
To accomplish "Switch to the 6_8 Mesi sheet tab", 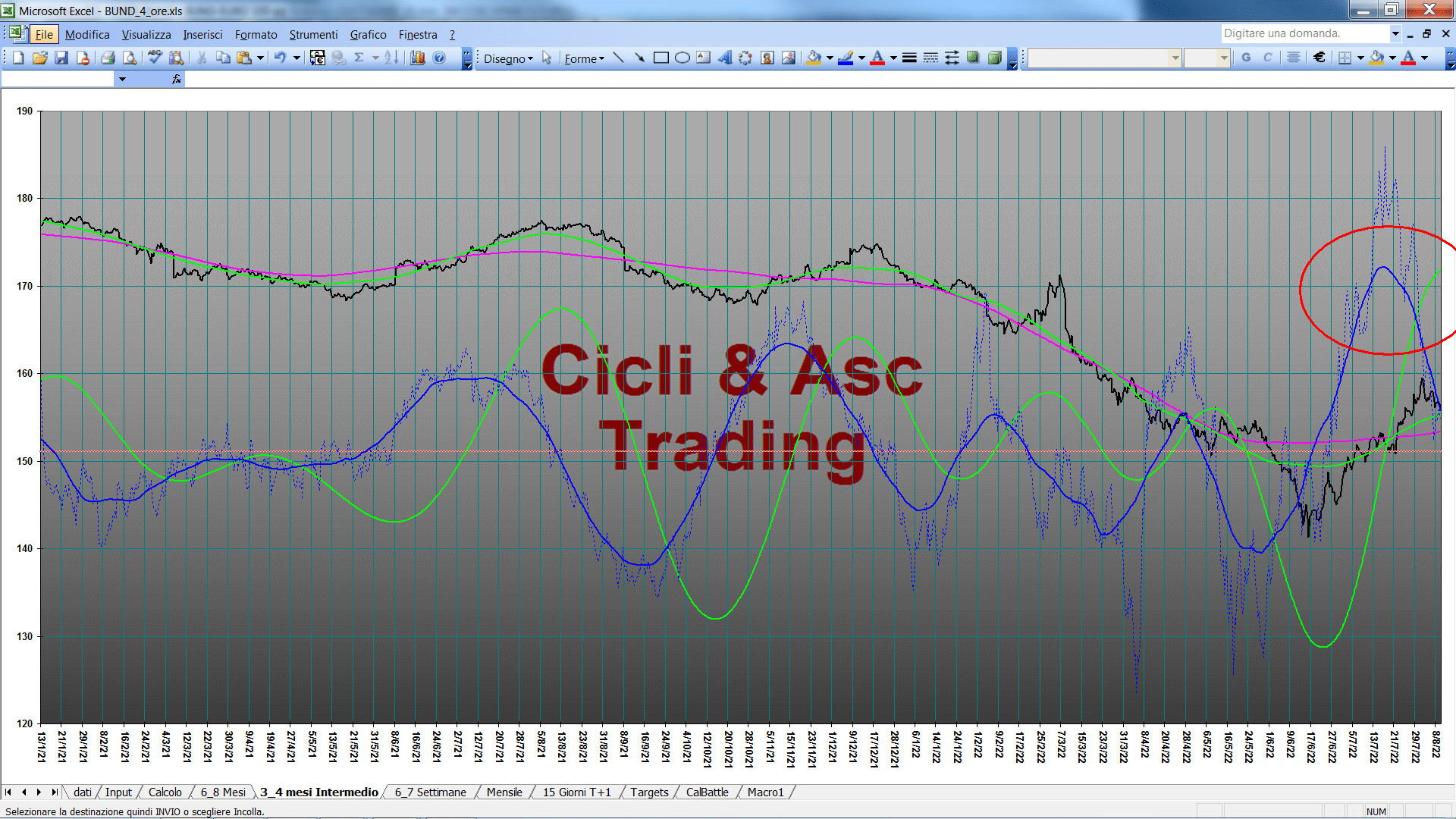I will (x=223, y=792).
